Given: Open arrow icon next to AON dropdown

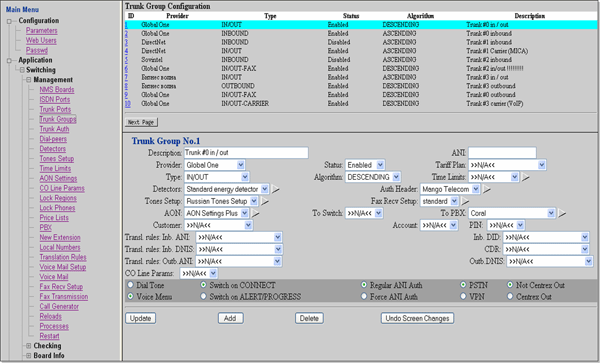Looking at the screenshot, I should (255, 213).
